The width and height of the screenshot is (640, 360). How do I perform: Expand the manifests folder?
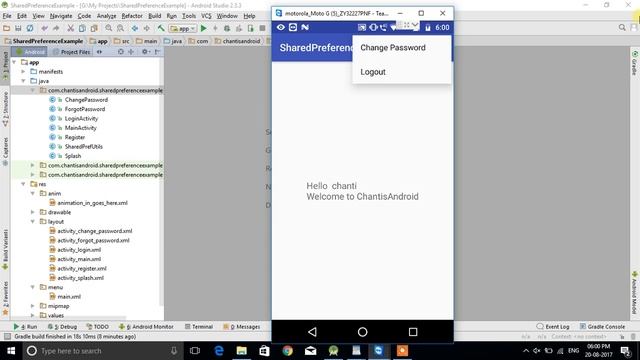pyautogui.click(x=23, y=71)
